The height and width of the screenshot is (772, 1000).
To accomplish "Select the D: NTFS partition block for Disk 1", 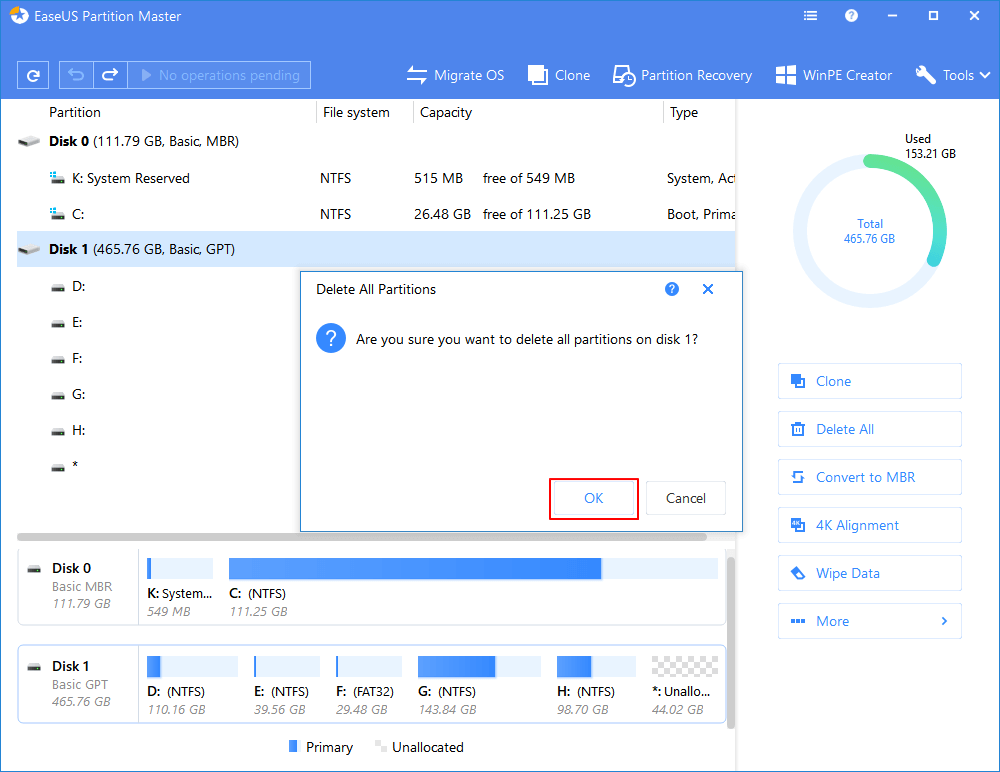I will tap(193, 665).
